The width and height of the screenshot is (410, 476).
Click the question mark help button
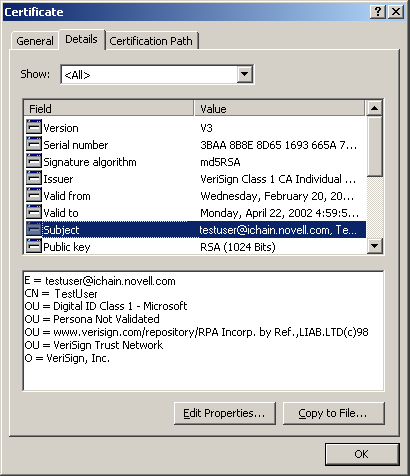[378, 12]
